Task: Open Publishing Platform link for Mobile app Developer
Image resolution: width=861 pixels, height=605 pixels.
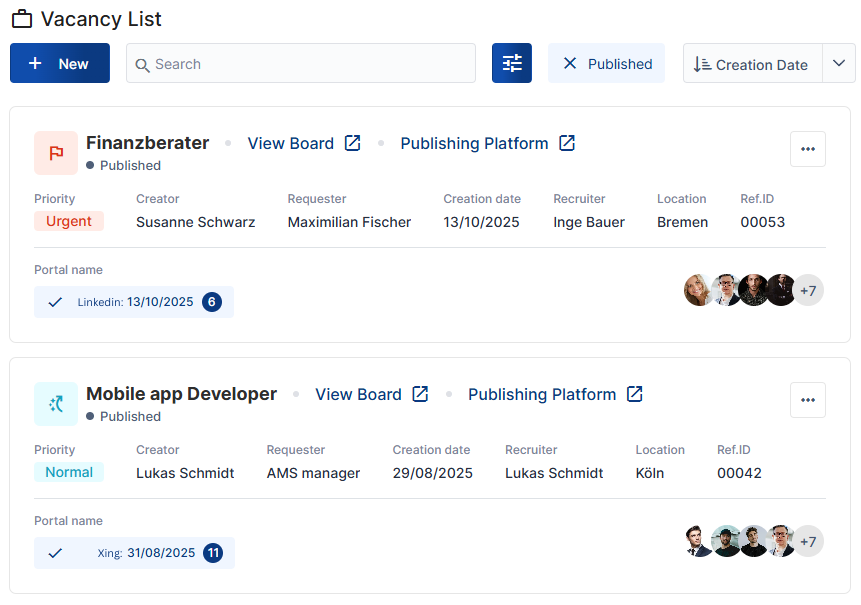Action: [x=541, y=394]
